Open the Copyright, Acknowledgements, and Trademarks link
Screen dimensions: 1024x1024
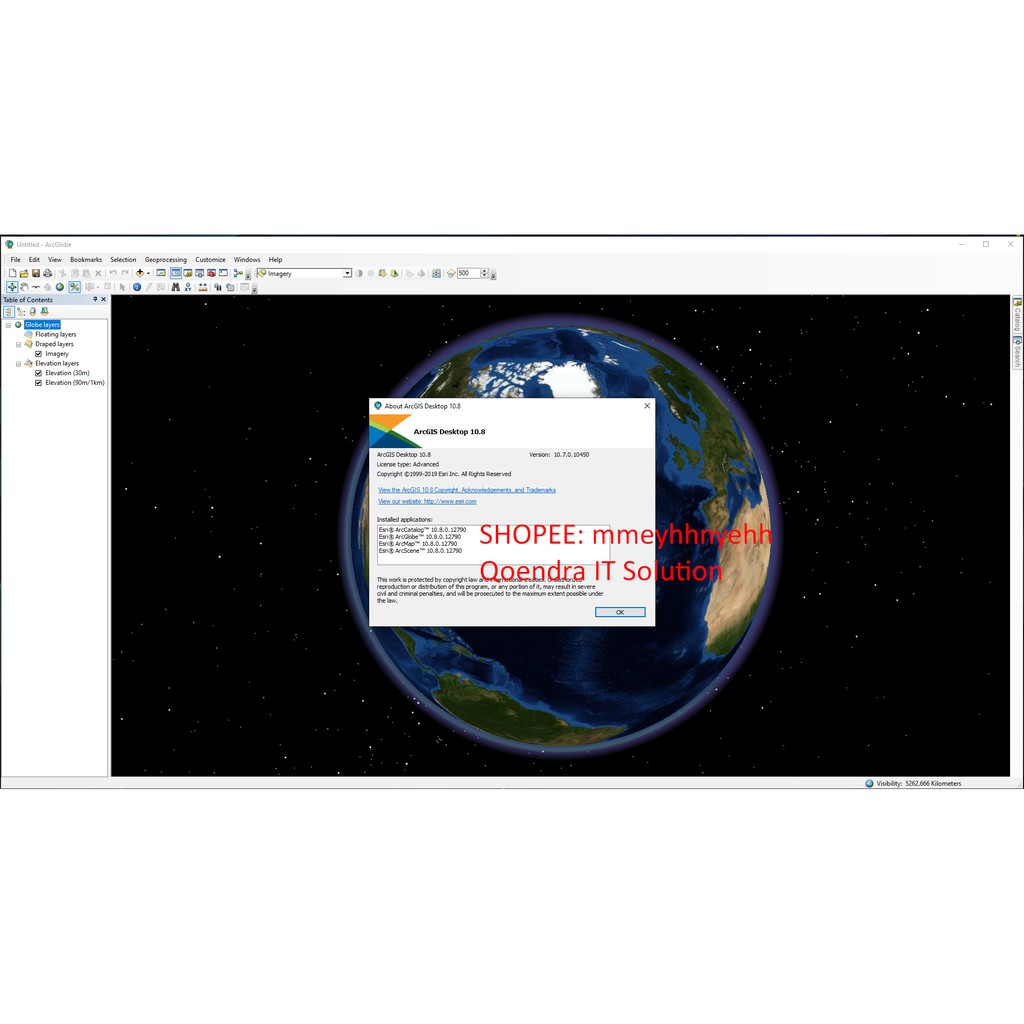point(467,490)
